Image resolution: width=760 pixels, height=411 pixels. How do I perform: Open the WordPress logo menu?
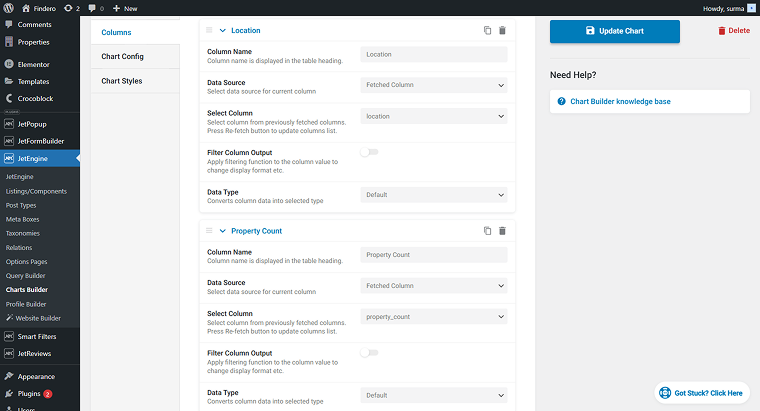(x=8, y=8)
